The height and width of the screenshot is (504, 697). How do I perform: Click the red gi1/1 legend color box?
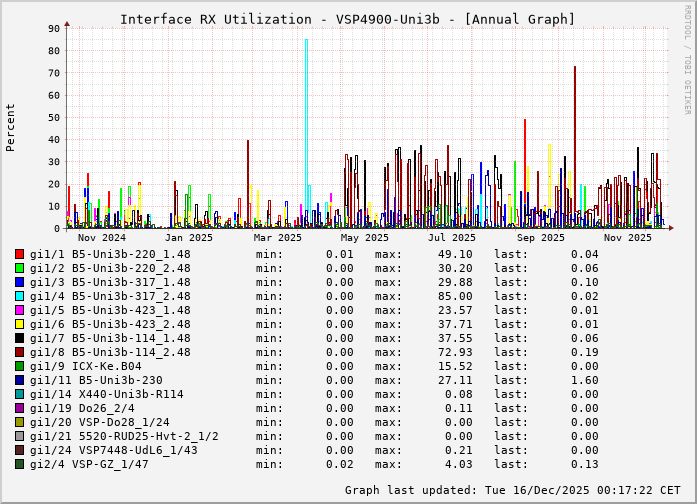(x=19, y=254)
